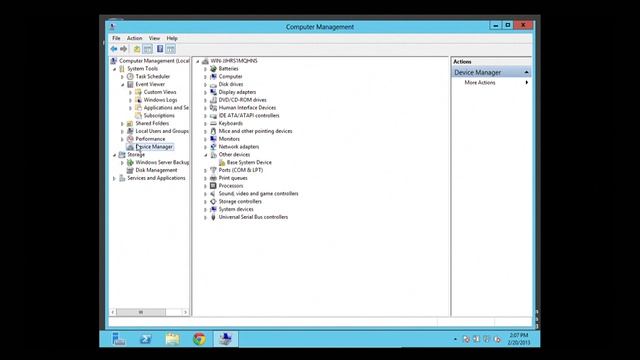
Task: Click the Print queues icon
Action: coord(213,178)
